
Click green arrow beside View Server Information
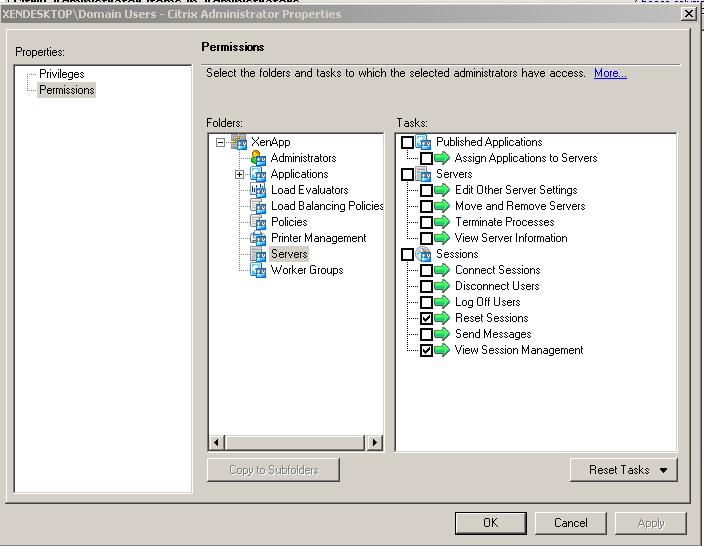[x=442, y=238]
